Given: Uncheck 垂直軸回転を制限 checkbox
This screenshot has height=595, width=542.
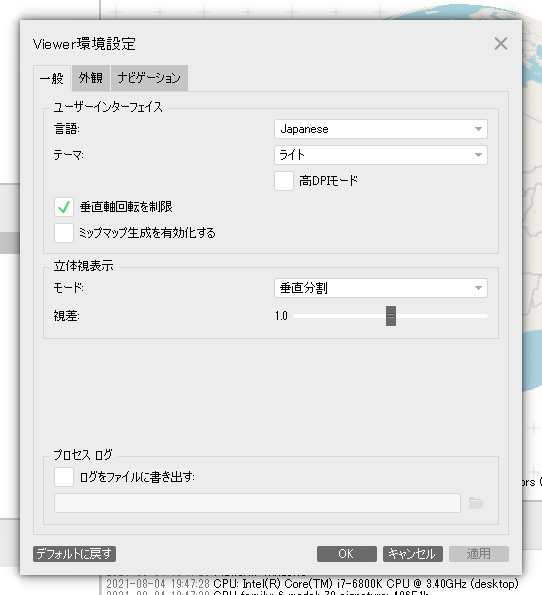Looking at the screenshot, I should pos(64,207).
